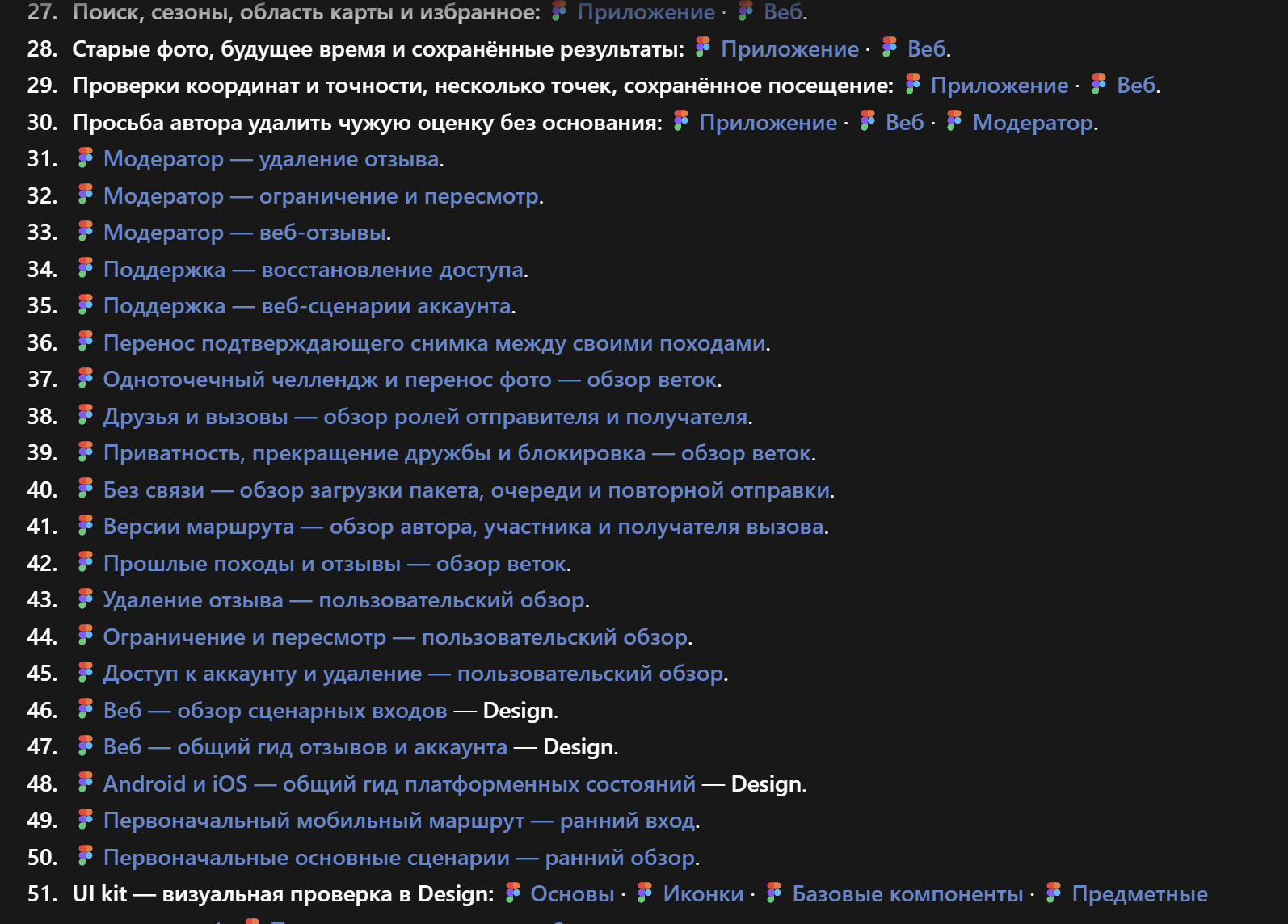This screenshot has width=1288, height=924.
Task: Click Figma icon in row 36
Action: point(86,342)
